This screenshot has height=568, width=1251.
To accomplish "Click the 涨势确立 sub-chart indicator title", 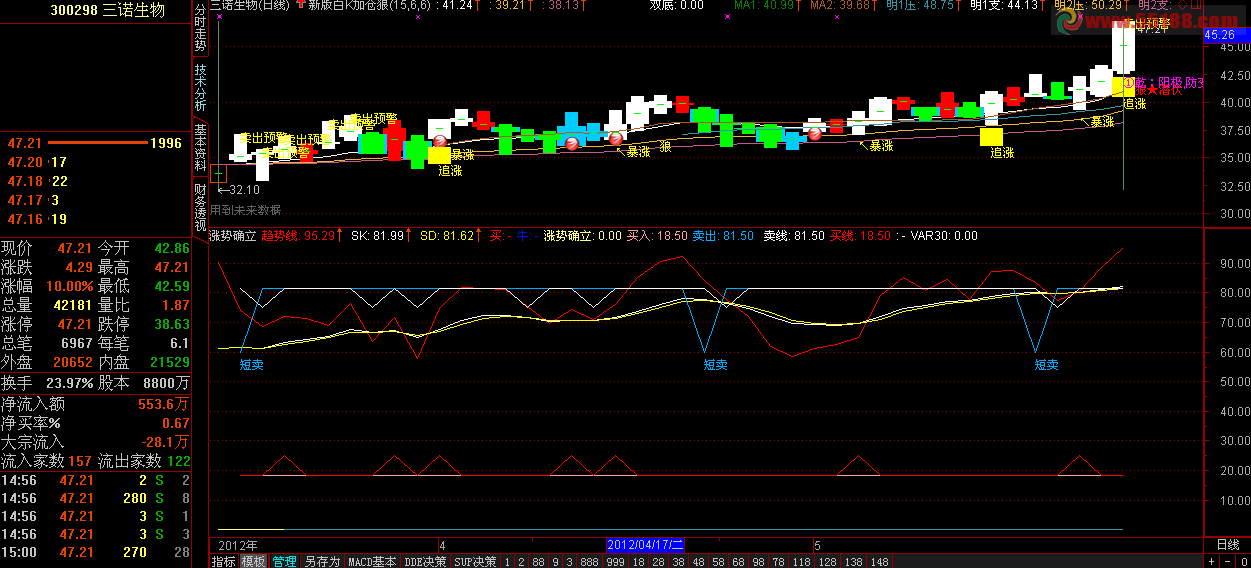I will tap(233, 236).
